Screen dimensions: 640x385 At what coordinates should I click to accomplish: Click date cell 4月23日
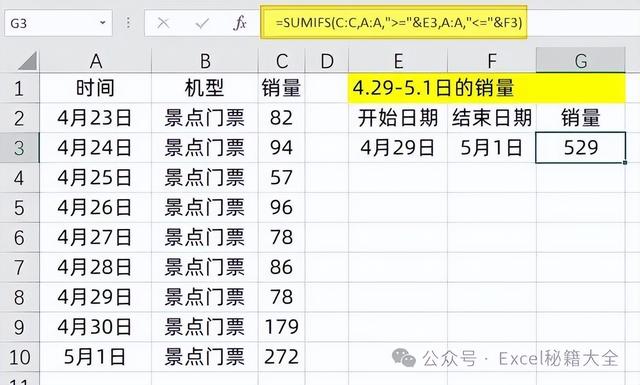coord(96,118)
